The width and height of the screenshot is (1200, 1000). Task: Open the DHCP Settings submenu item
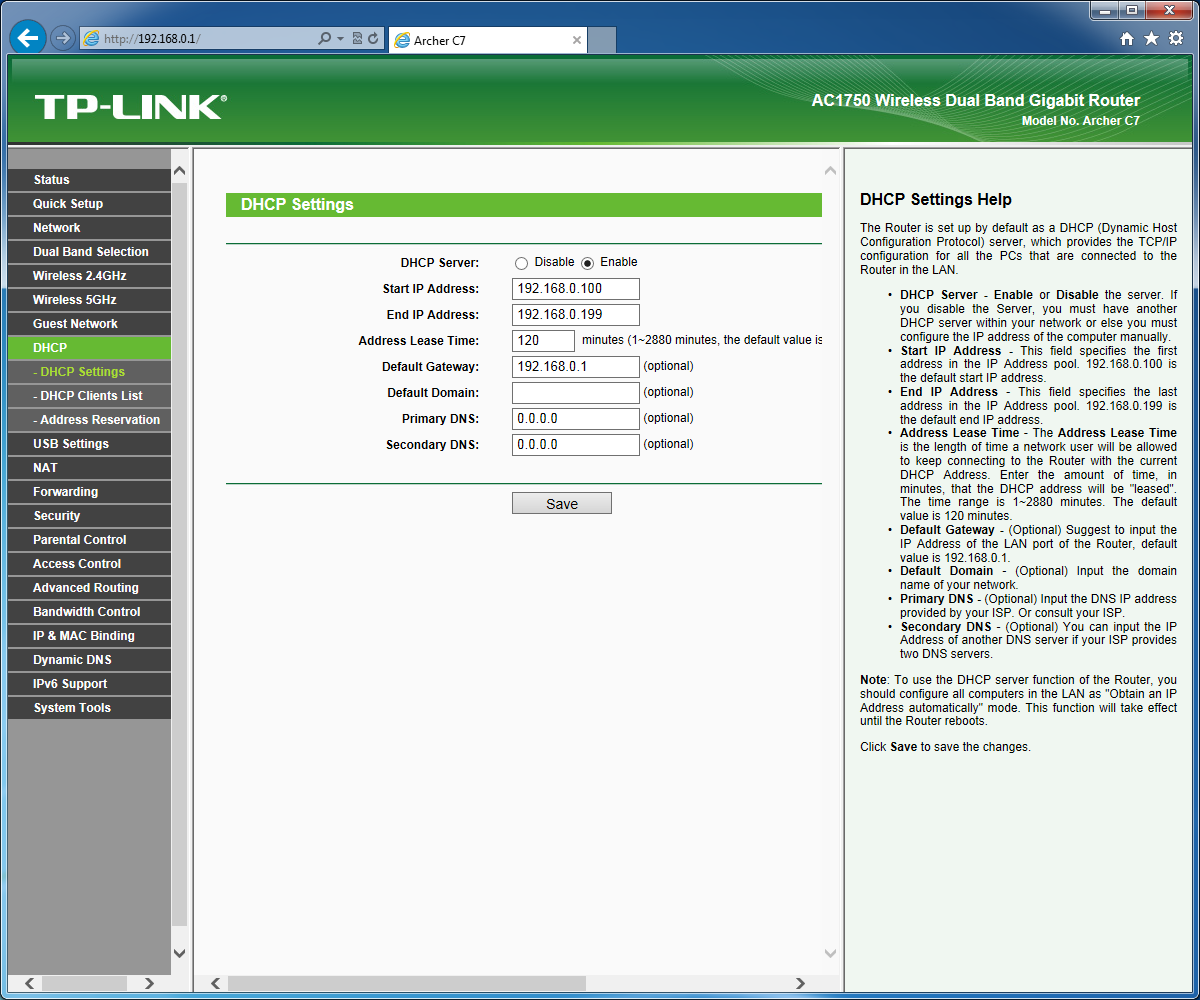pos(89,372)
